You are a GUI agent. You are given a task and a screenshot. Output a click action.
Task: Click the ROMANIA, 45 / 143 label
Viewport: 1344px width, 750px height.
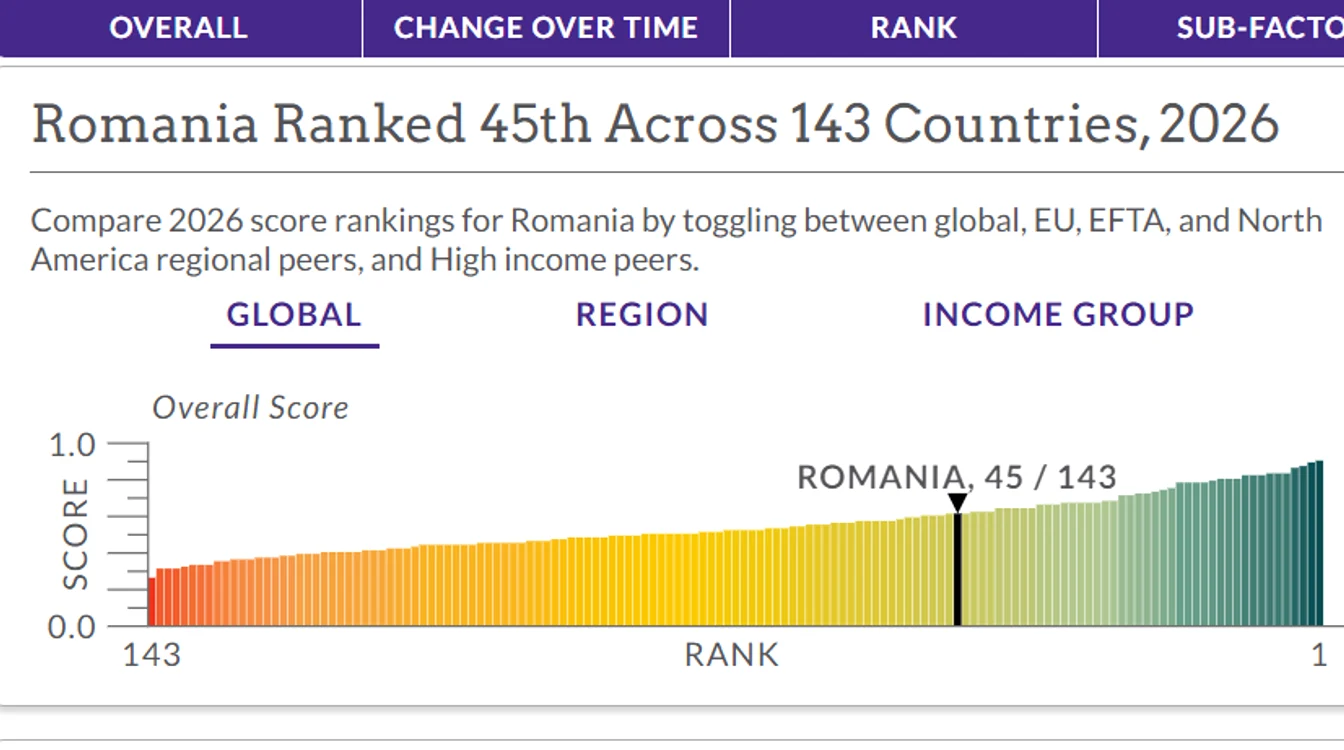point(956,477)
